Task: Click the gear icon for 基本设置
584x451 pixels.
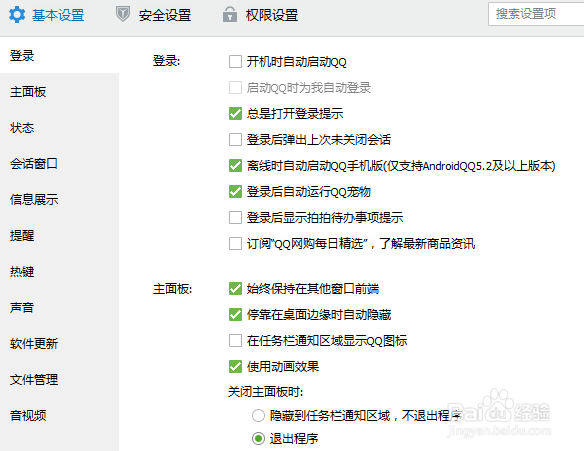Action: pos(17,15)
